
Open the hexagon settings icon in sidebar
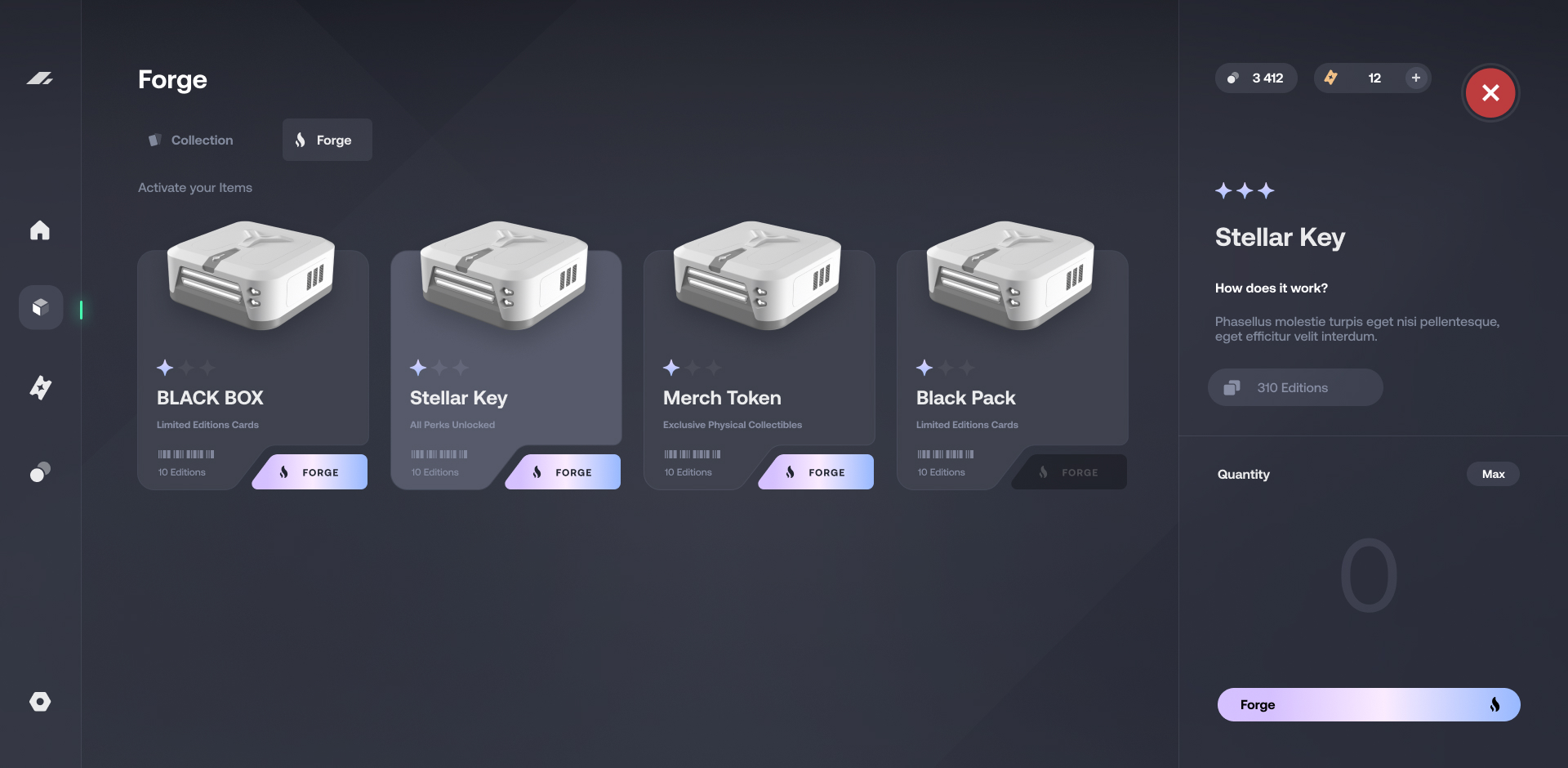[40, 702]
